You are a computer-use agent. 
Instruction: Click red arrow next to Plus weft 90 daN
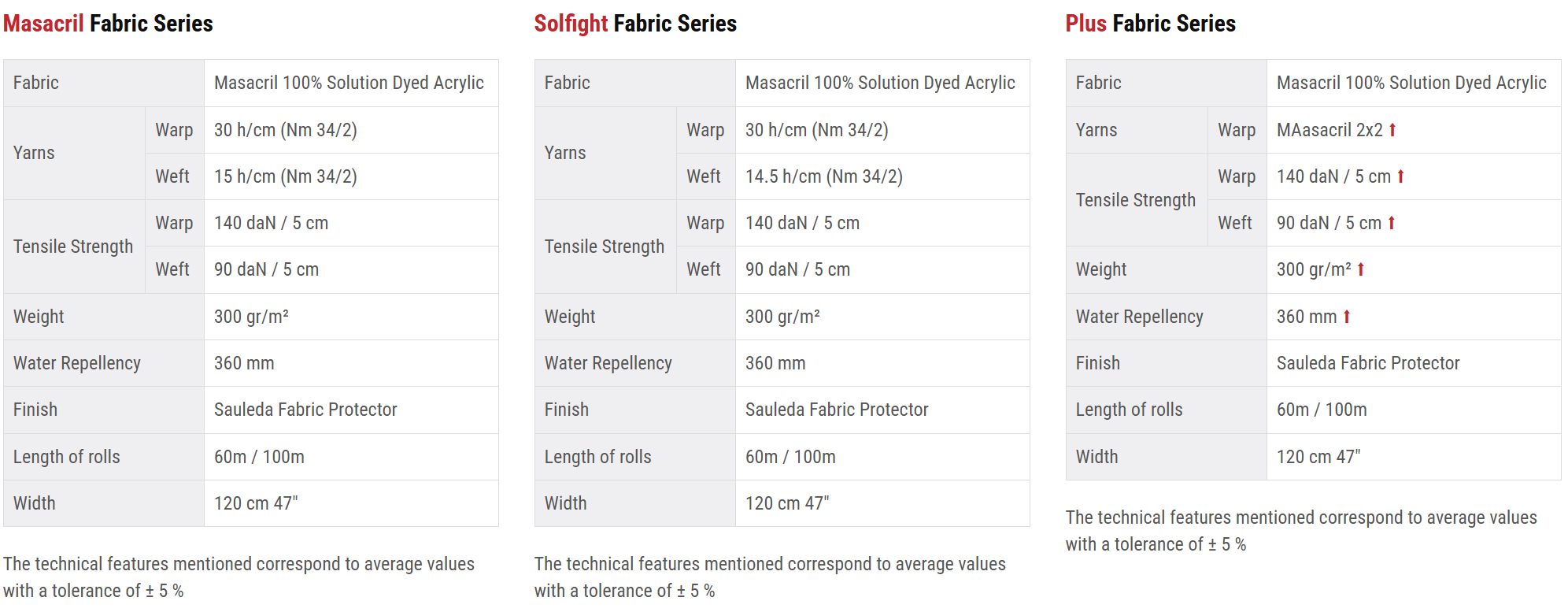[1392, 223]
